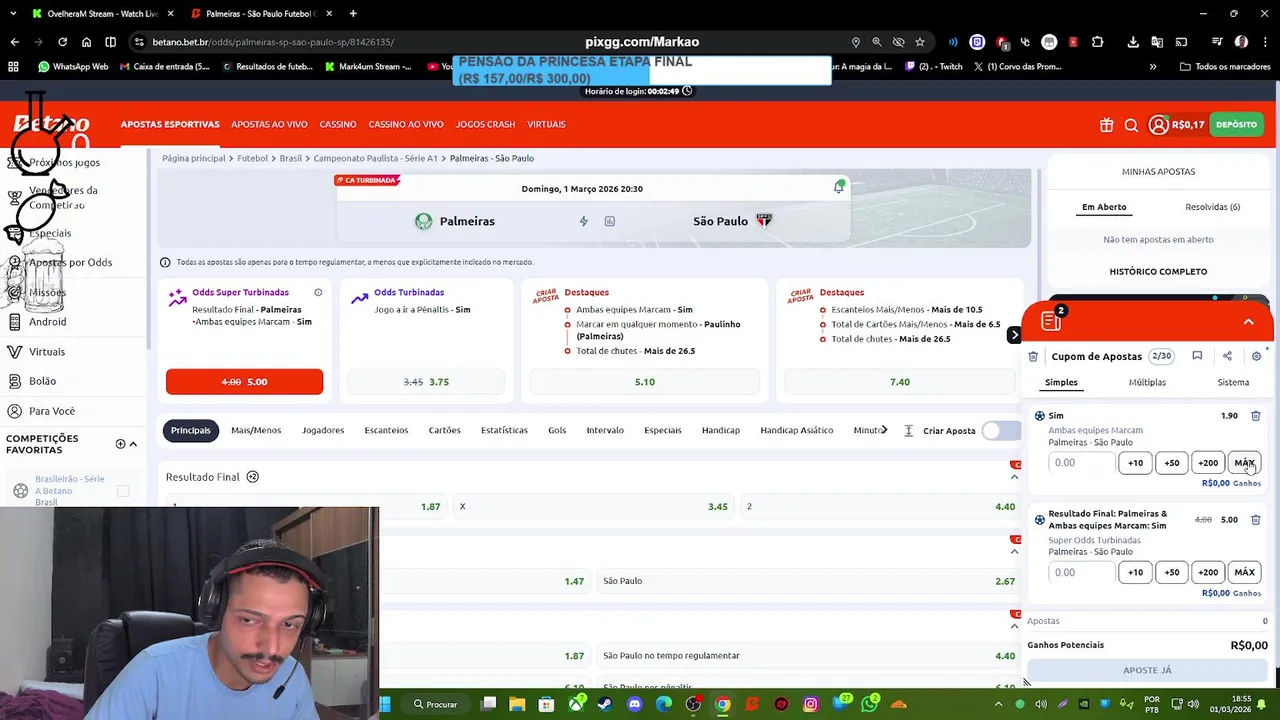Open the gift promotions icon in header
Screen dimensions: 1280x720
point(1106,125)
